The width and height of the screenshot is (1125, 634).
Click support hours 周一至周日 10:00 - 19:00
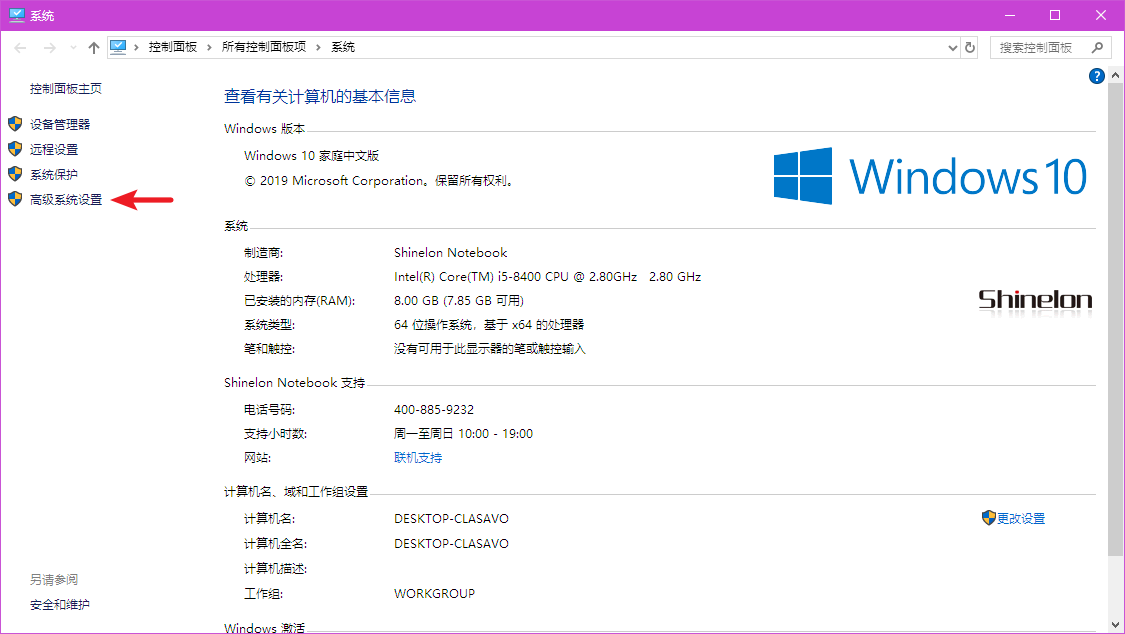(x=463, y=434)
